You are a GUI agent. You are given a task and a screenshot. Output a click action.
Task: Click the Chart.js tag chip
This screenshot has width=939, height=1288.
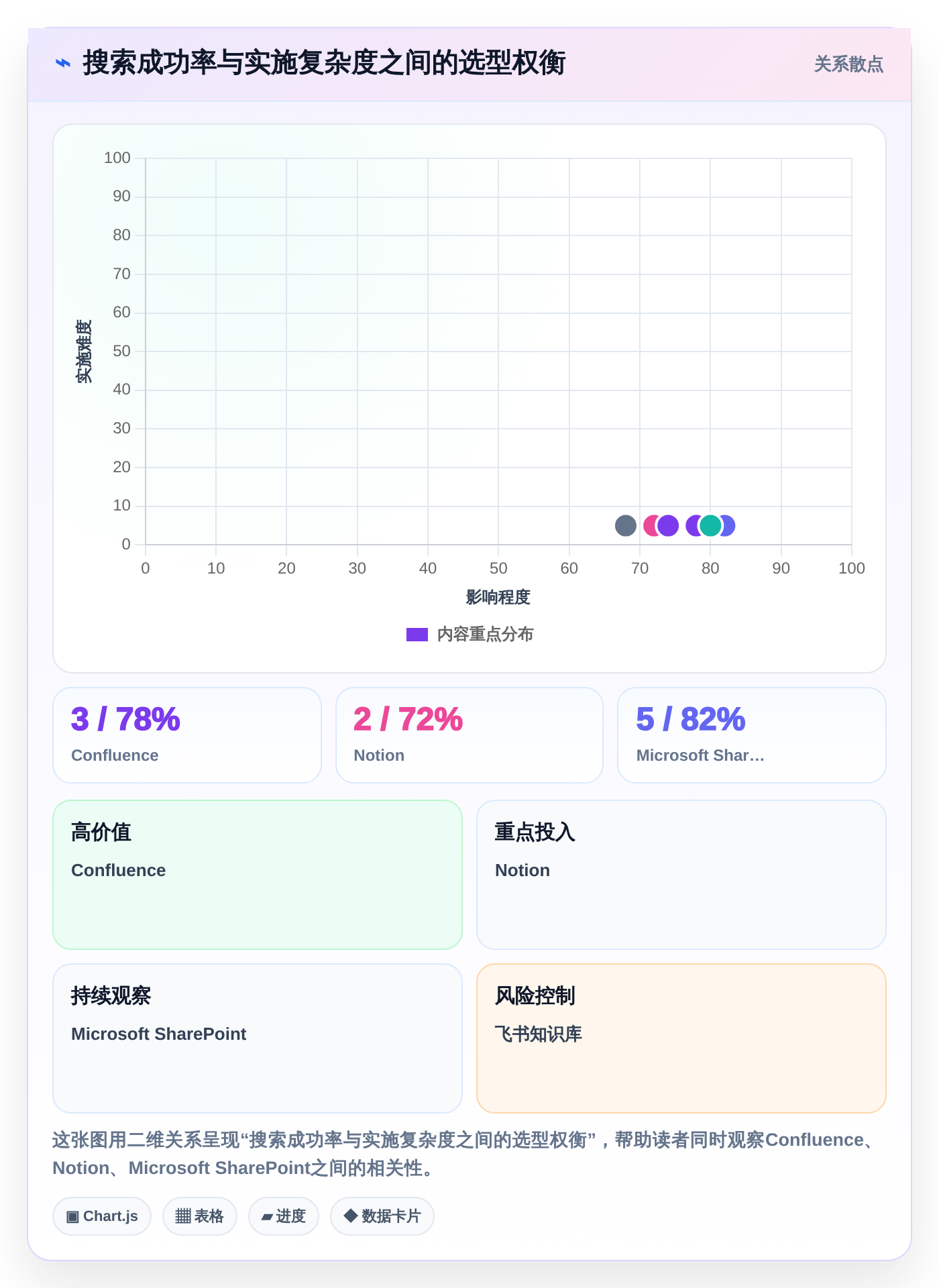coord(102,1216)
